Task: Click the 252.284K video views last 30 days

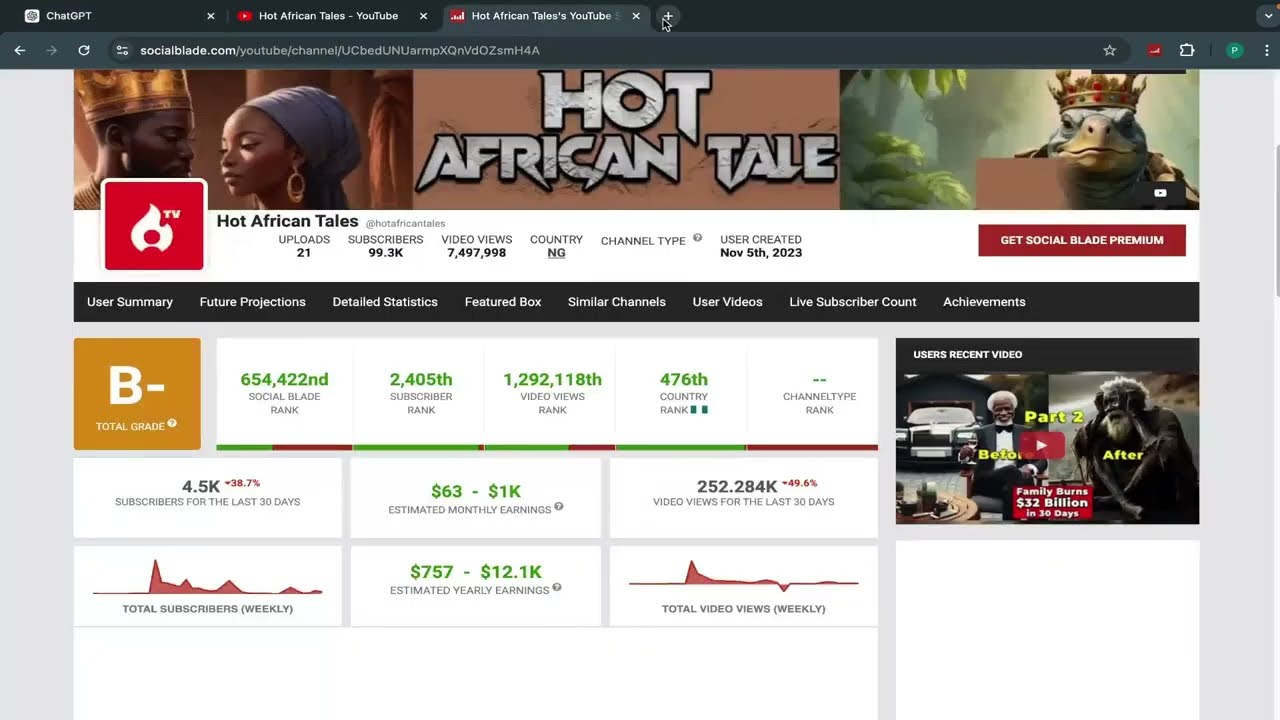Action: (737, 487)
